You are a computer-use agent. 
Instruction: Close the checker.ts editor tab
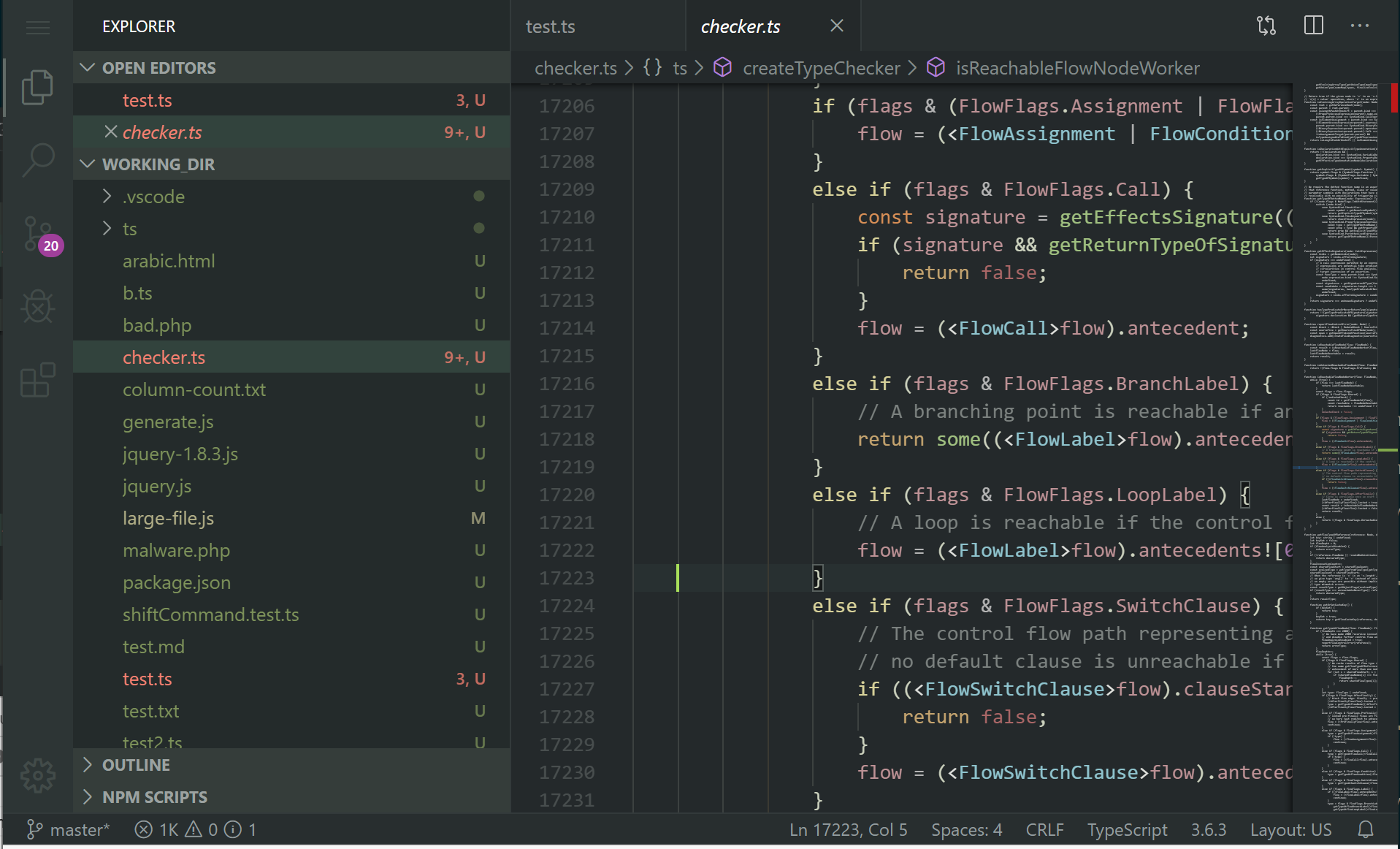(837, 26)
